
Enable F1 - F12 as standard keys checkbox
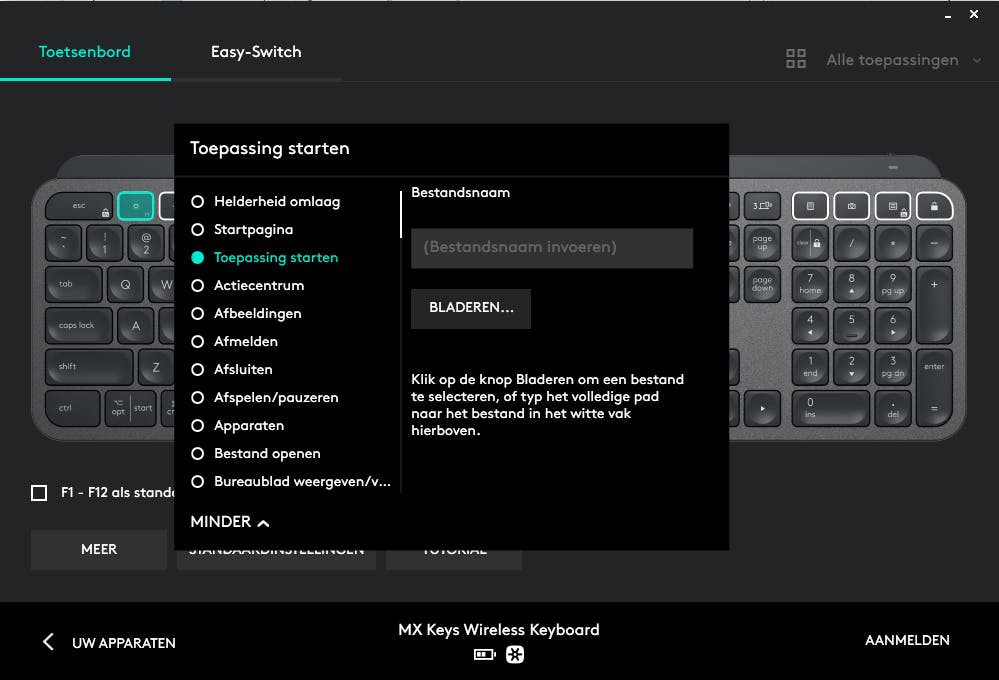pyautogui.click(x=39, y=493)
